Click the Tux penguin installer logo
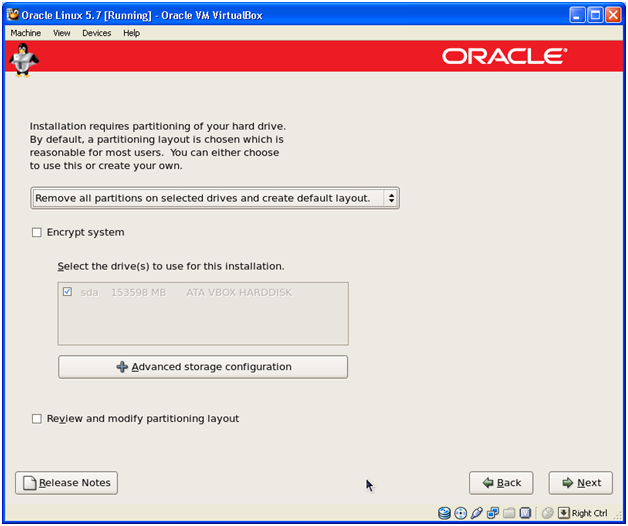The width and height of the screenshot is (628, 526). coord(24,59)
